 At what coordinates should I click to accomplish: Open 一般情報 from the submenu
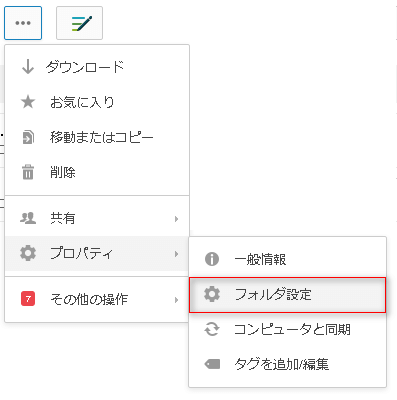click(287, 259)
